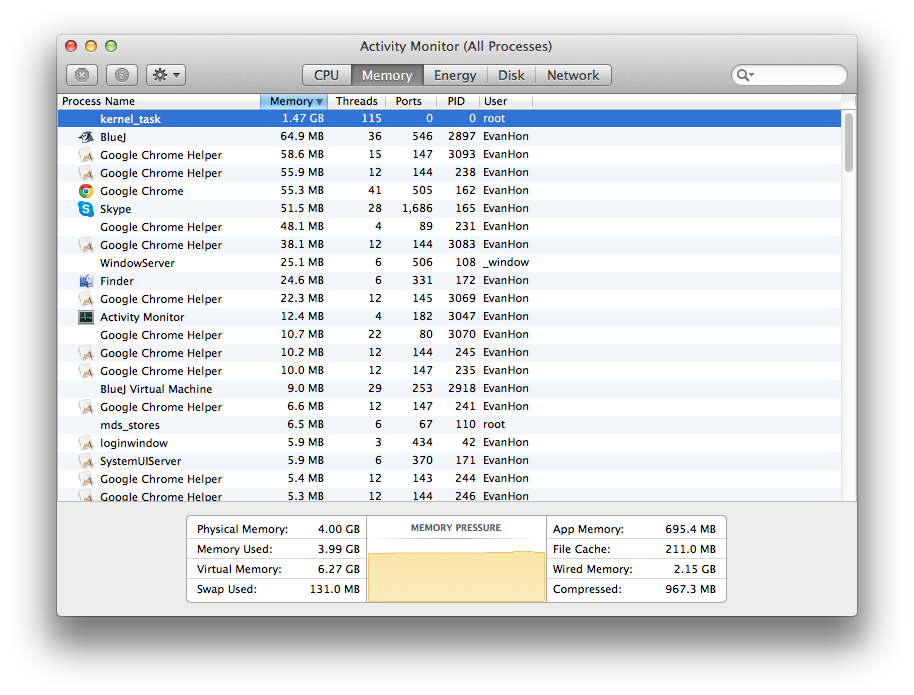Click the Finder app icon
Screen dimensions: 914x695
coord(86,281)
